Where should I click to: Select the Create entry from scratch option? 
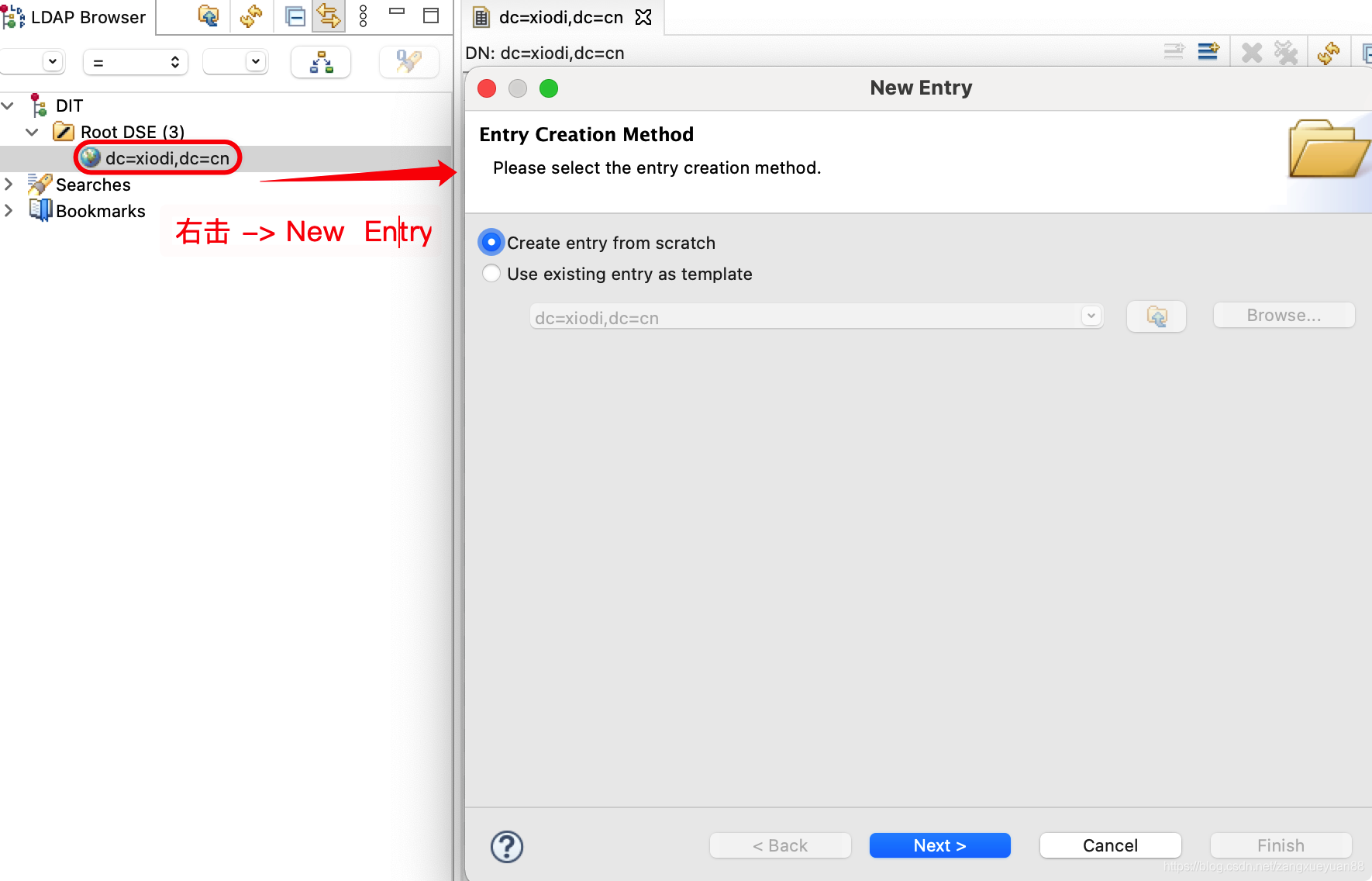(x=491, y=242)
